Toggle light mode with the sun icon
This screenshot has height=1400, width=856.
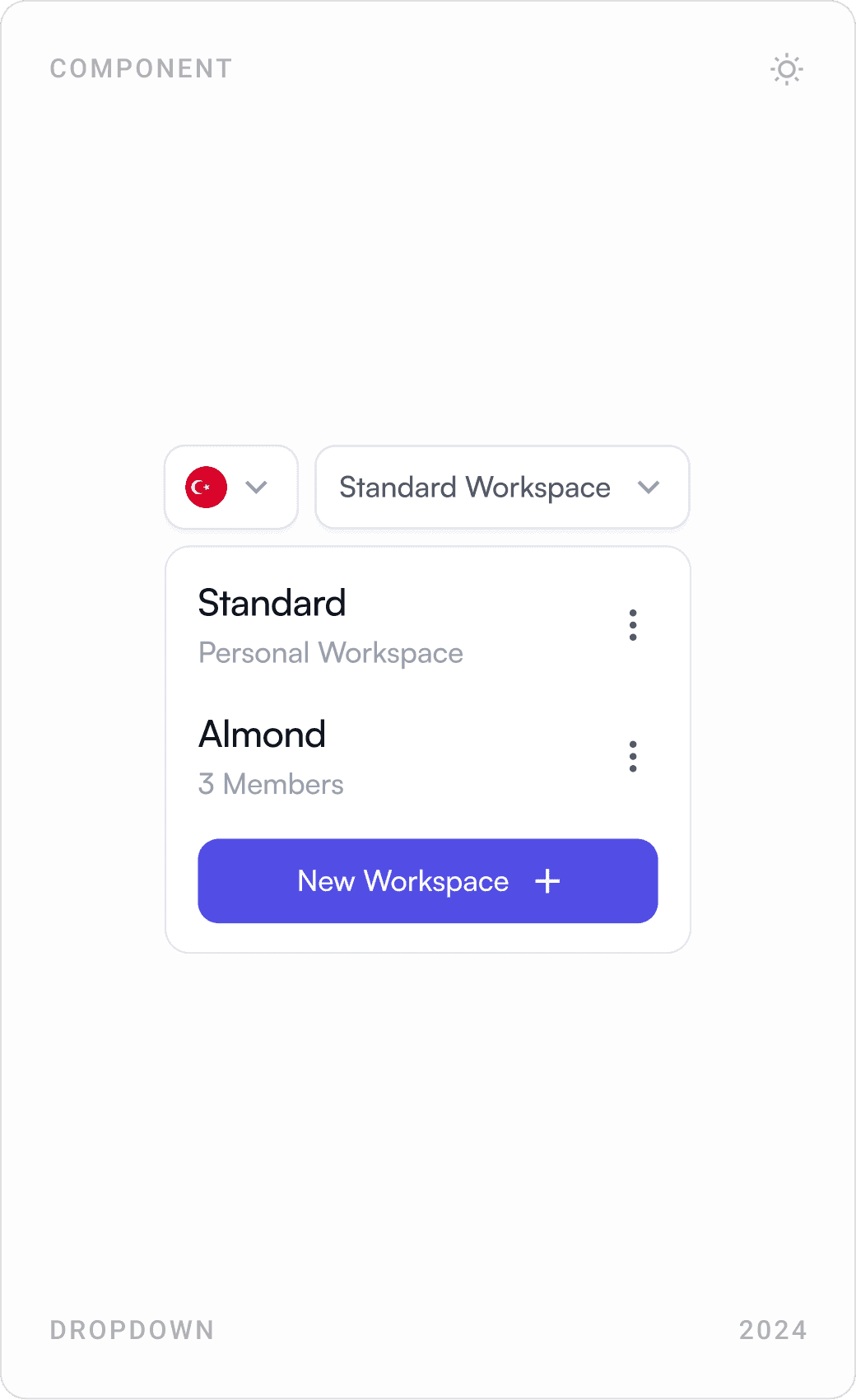pyautogui.click(x=786, y=70)
